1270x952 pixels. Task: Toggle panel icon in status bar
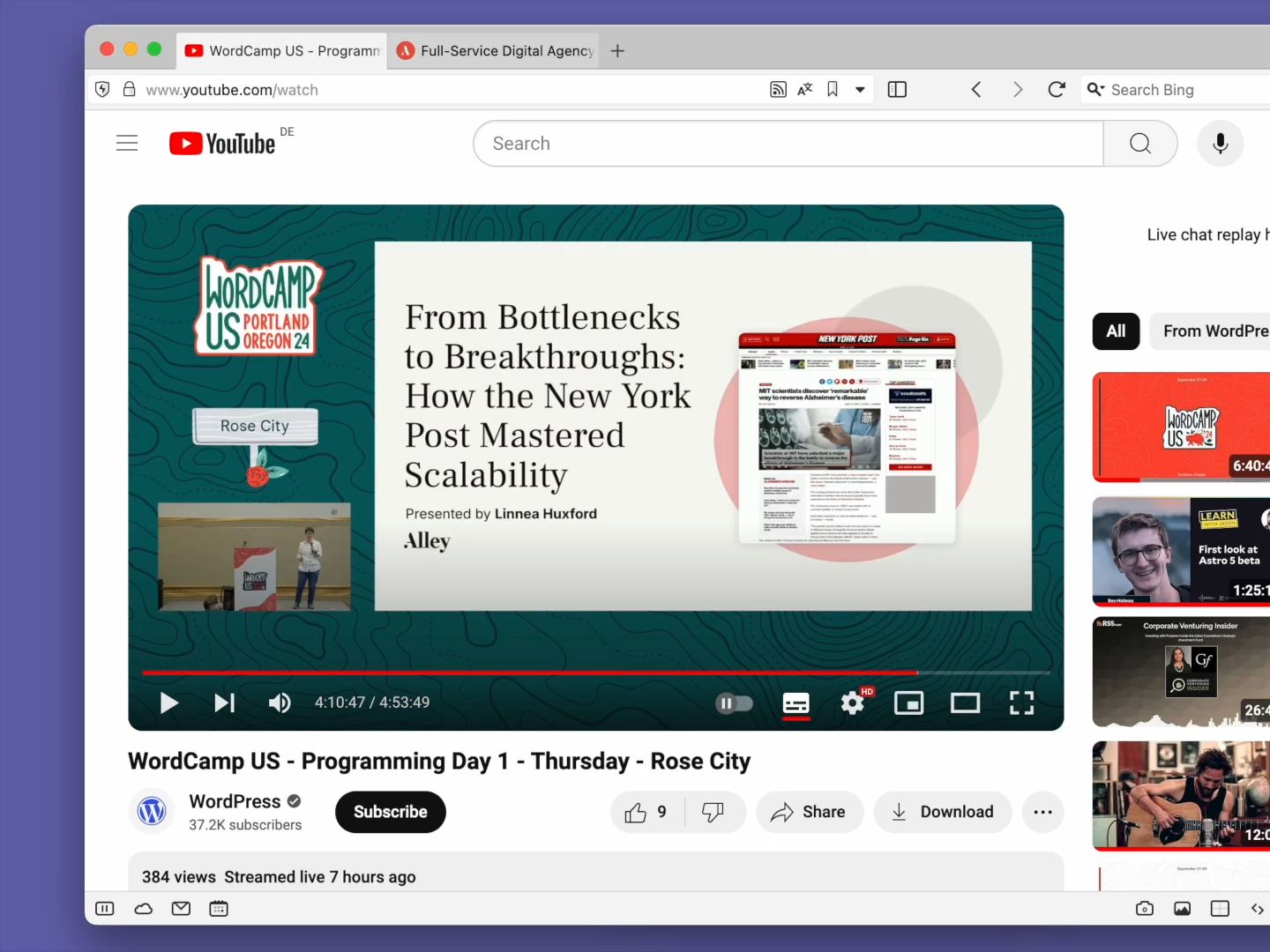click(x=105, y=909)
